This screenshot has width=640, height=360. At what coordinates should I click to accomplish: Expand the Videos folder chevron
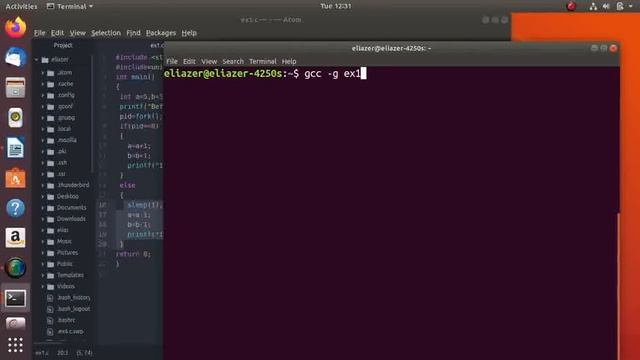(42, 287)
